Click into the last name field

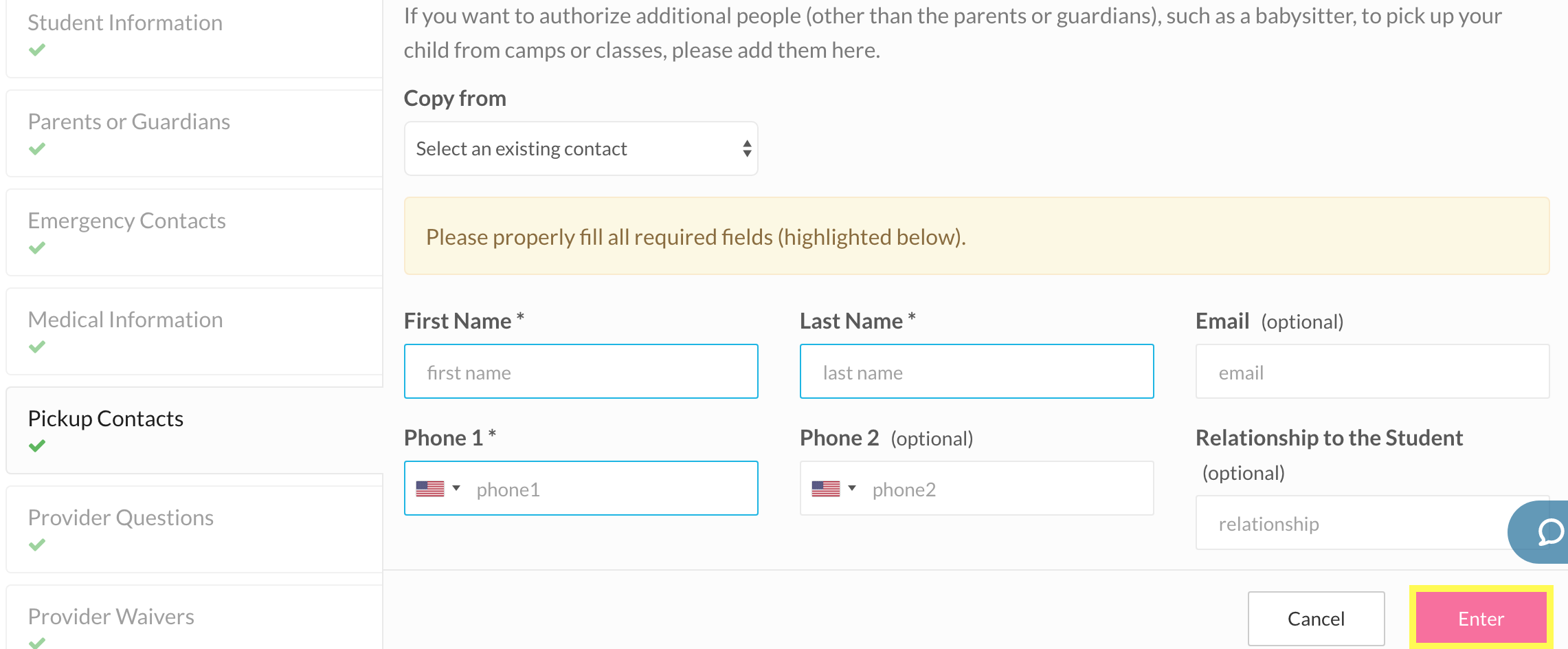976,372
